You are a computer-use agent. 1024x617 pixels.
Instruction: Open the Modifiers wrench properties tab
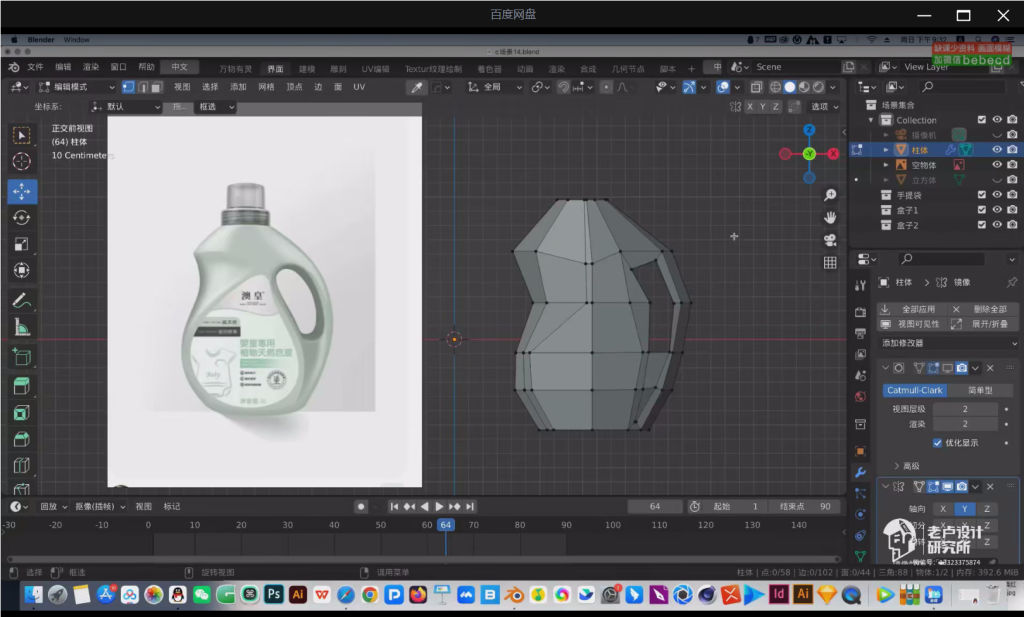(x=859, y=472)
